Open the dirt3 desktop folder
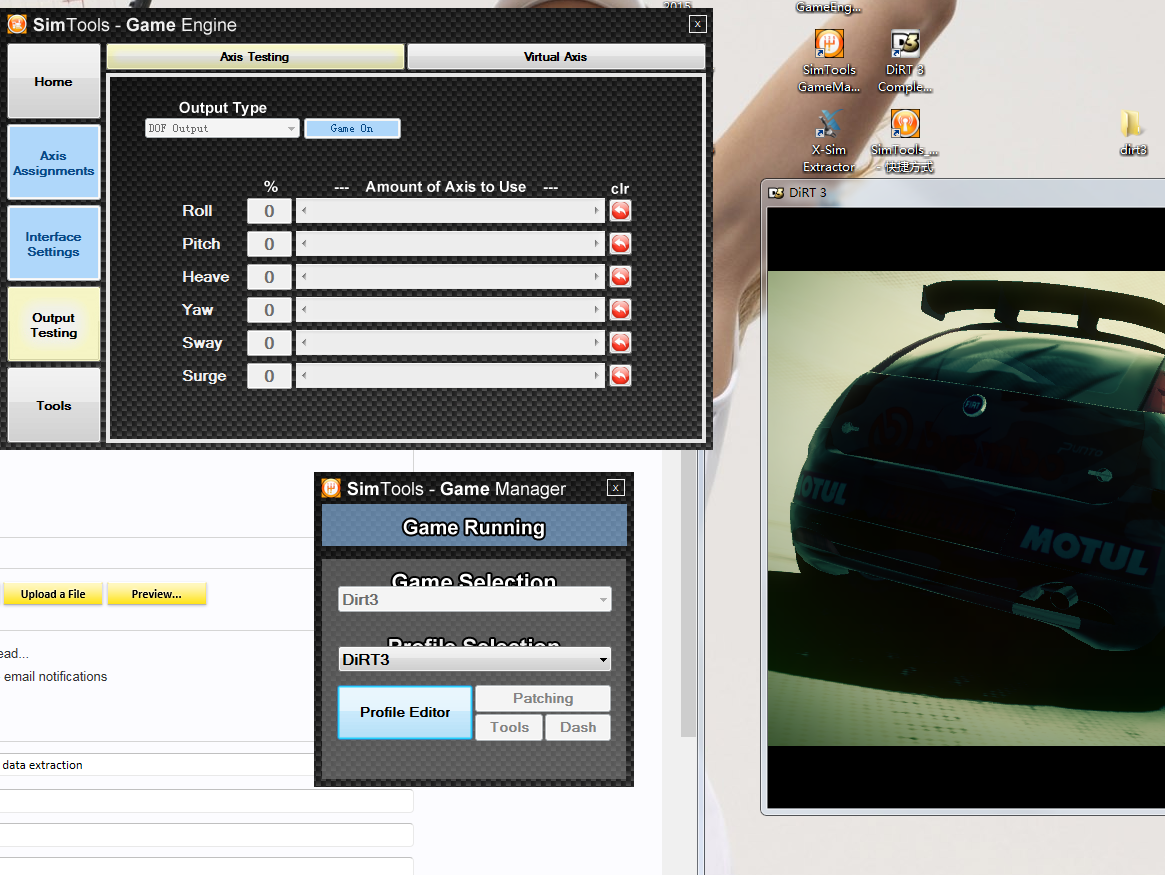 1132,134
